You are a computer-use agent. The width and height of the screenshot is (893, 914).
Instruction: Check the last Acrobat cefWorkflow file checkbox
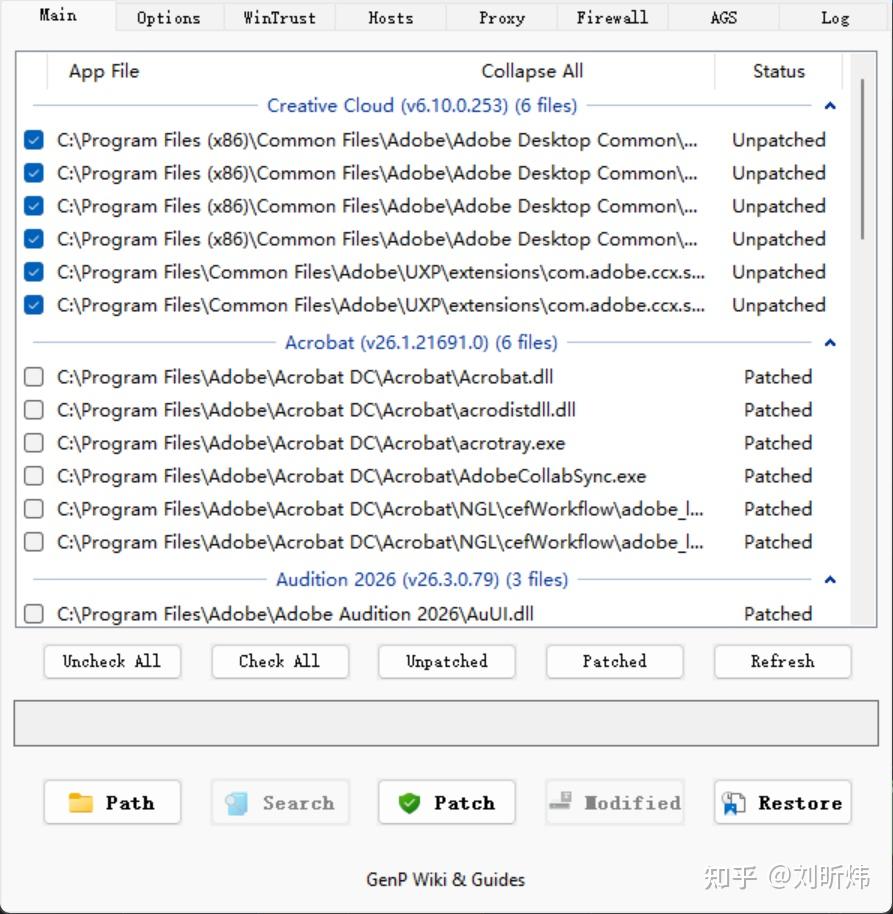tap(34, 542)
